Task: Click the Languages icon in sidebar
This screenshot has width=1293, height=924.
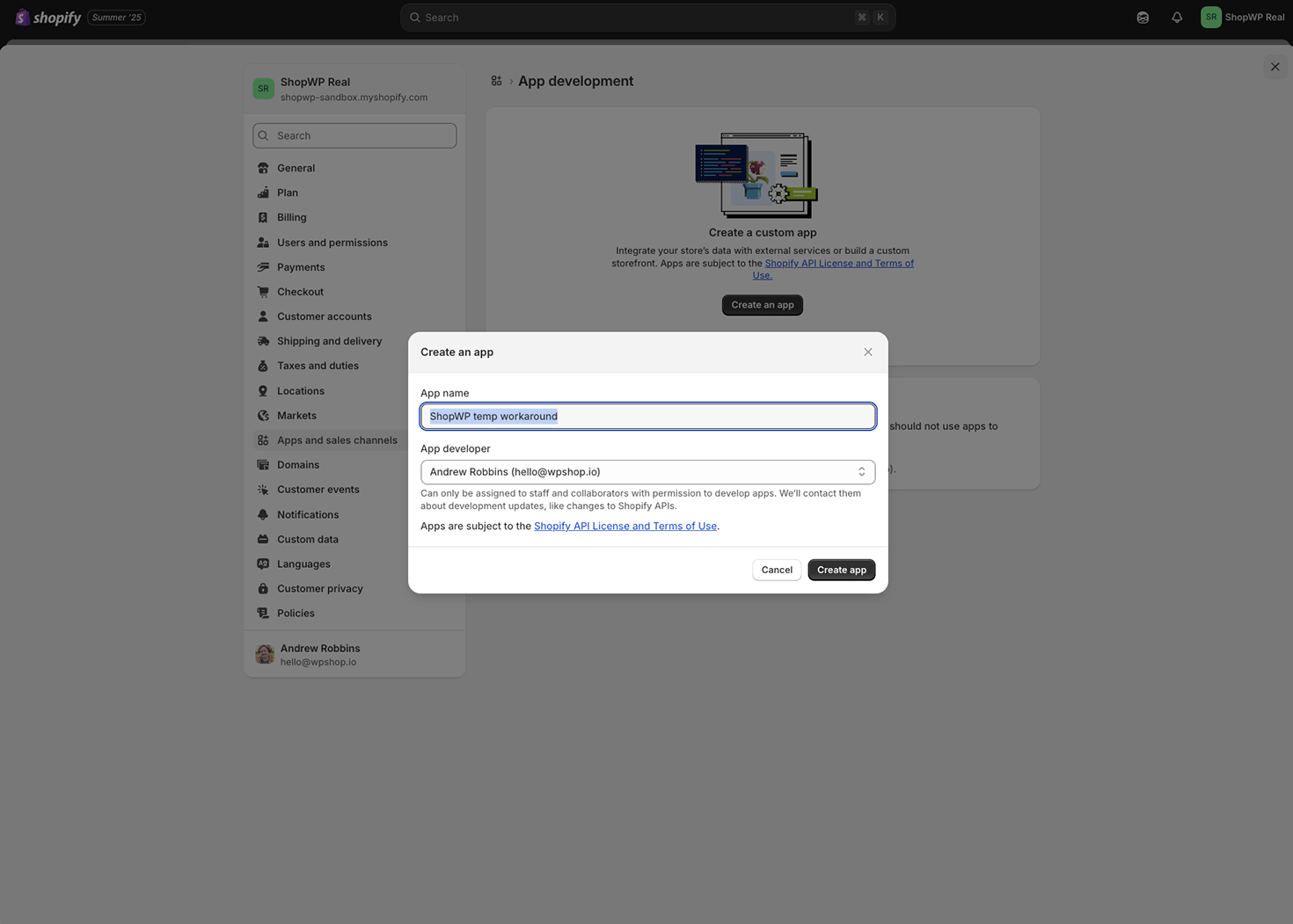Action: coord(263,564)
